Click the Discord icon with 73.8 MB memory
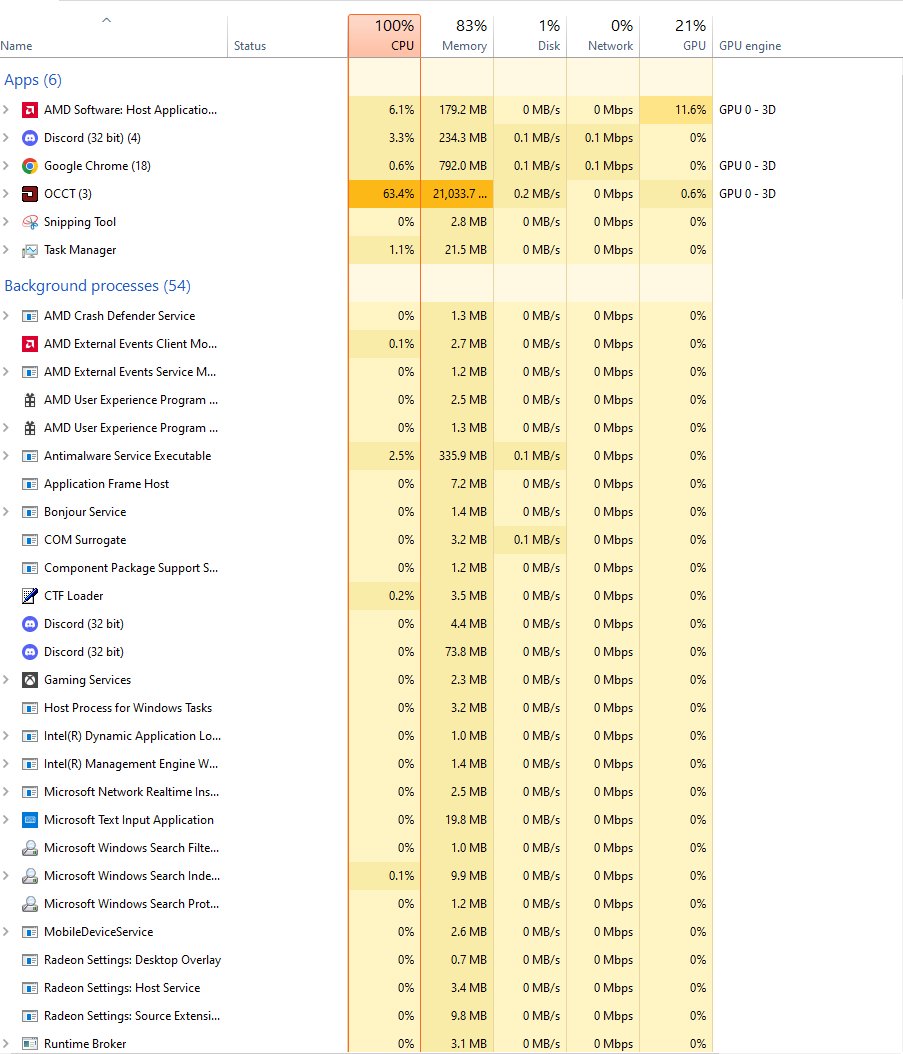Screen dimensions: 903x1054 pos(30,652)
